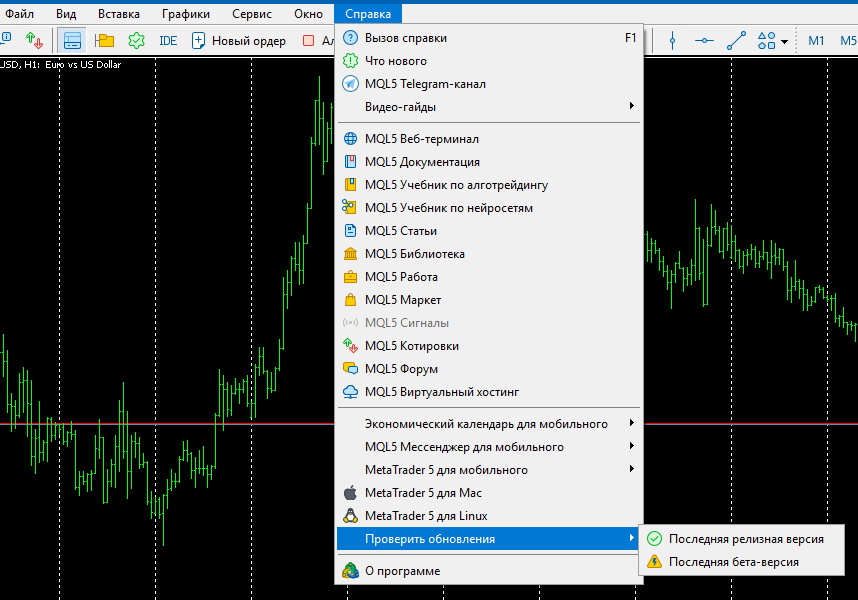Open the IDE editor
Image resolution: width=858 pixels, height=600 pixels.
168,40
